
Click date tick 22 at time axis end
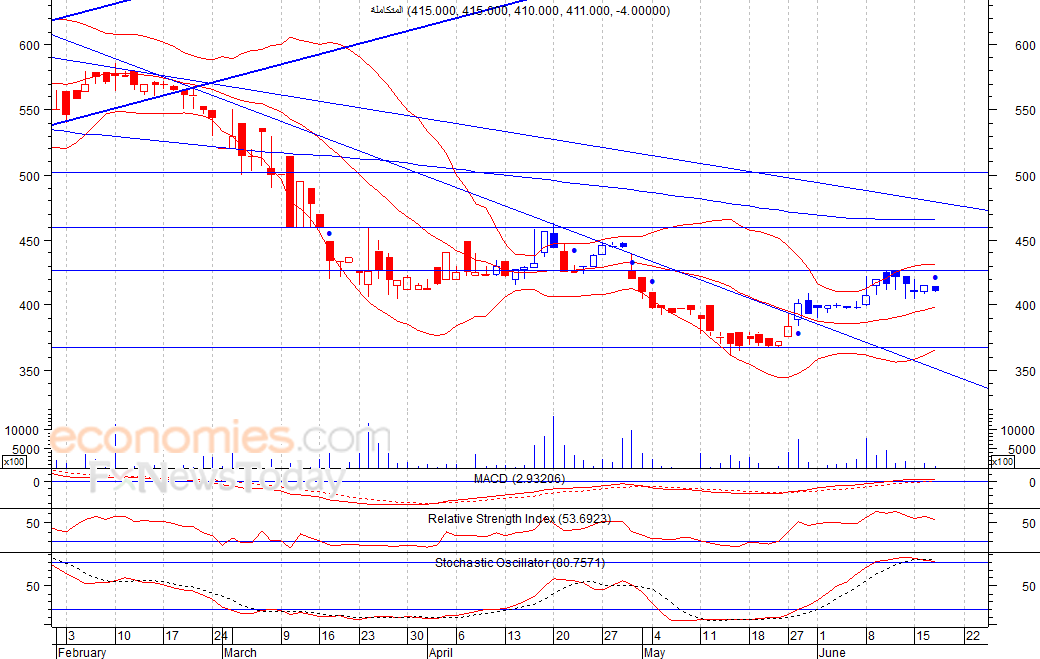[x=971, y=636]
